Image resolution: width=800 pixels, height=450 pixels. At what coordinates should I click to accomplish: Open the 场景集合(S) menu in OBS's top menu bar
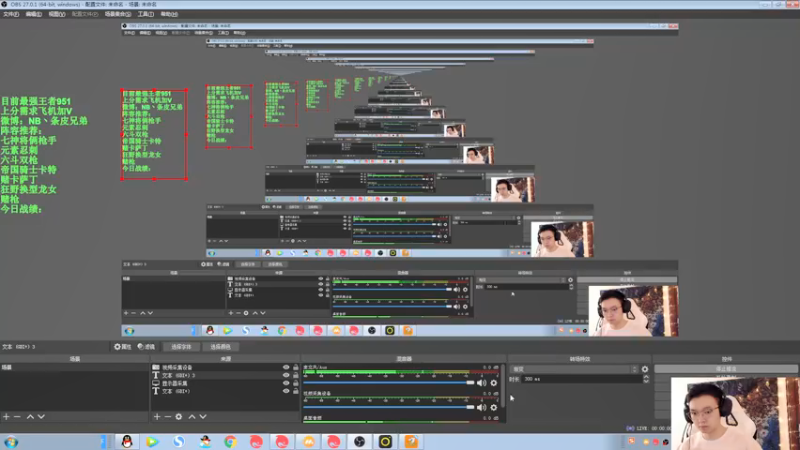tap(118, 14)
